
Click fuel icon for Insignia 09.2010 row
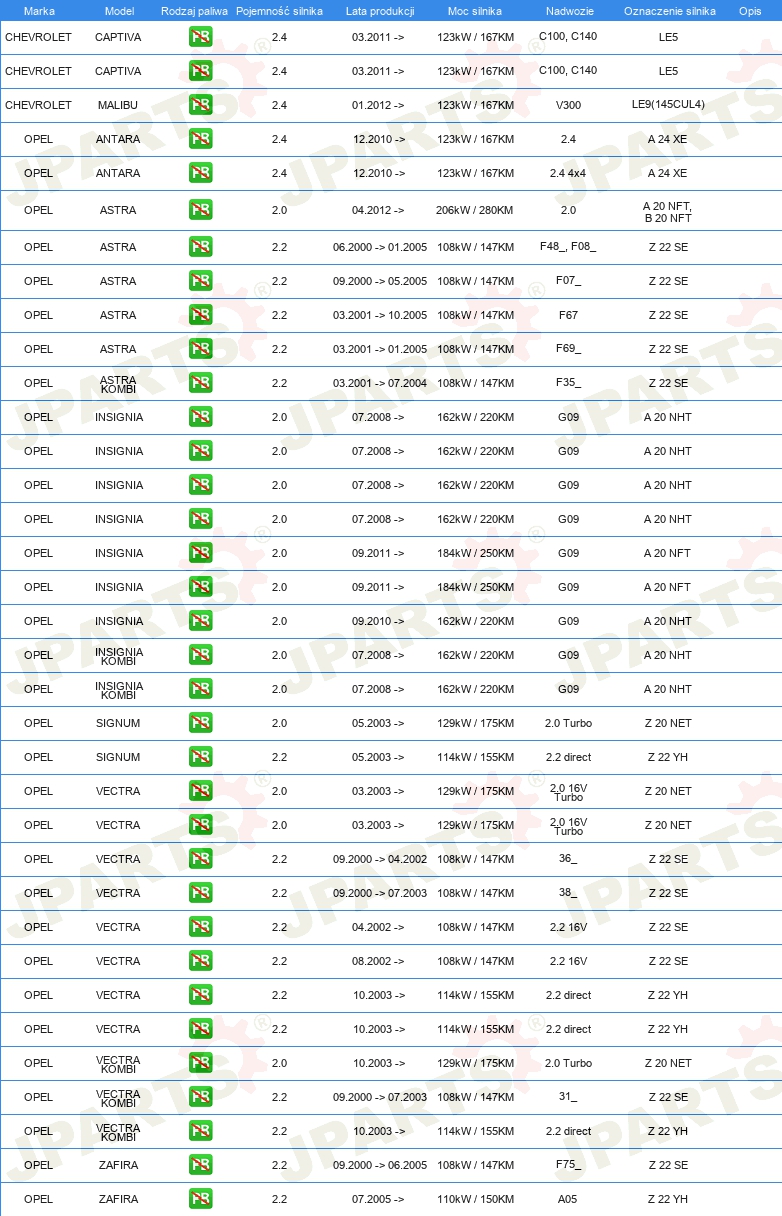click(x=201, y=621)
